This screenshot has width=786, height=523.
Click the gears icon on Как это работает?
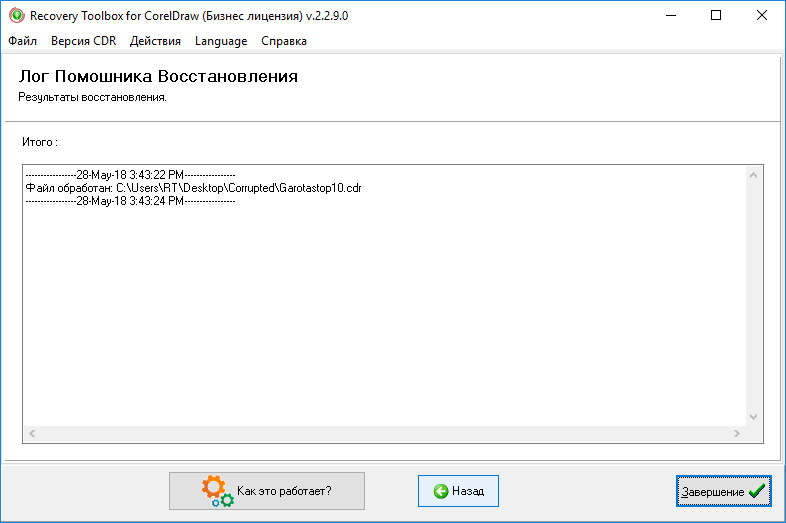click(x=218, y=491)
